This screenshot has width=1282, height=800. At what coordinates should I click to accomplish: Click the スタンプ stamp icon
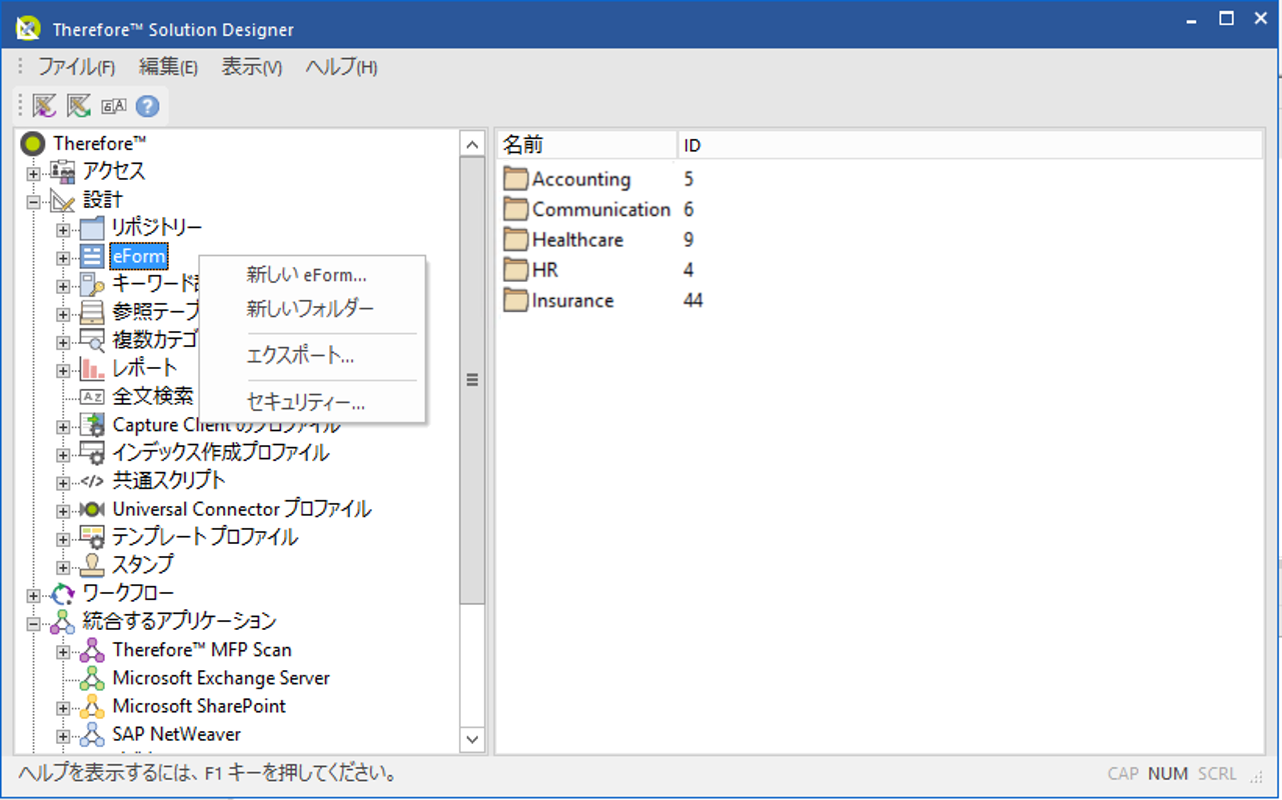tap(92, 565)
